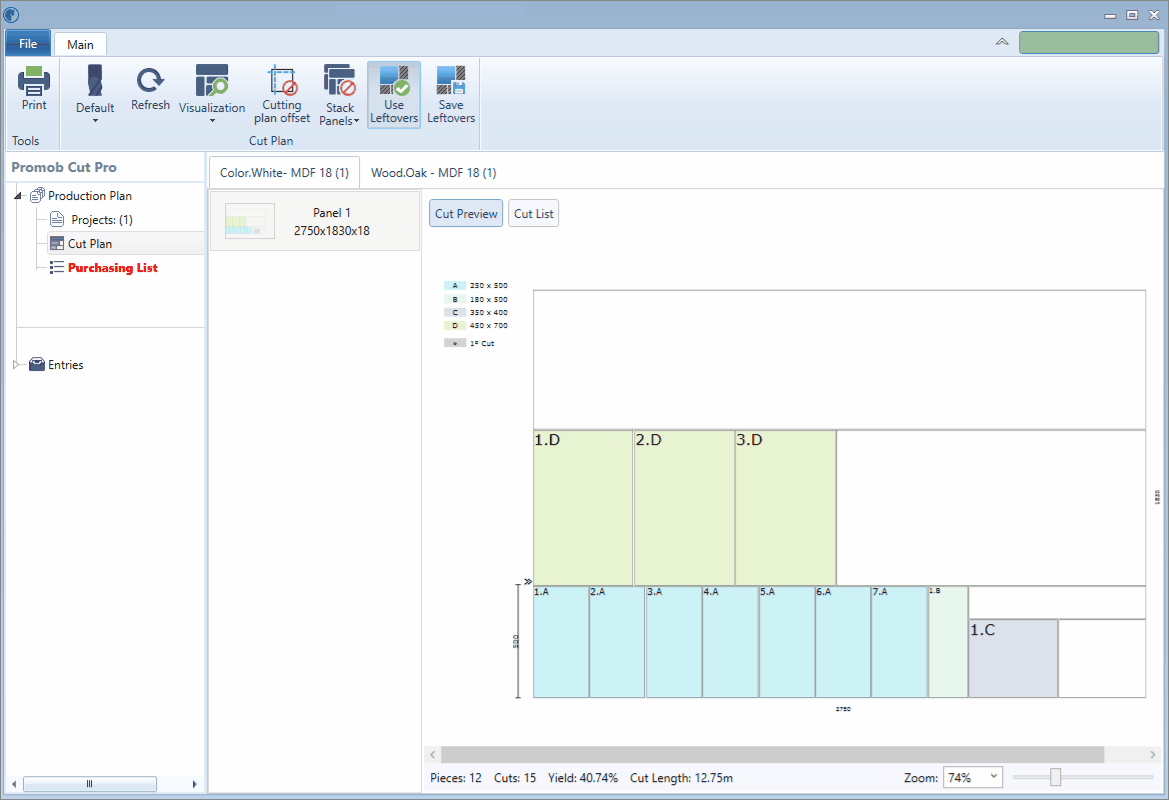
Task: Click the Entries box icon
Action: [37, 365]
